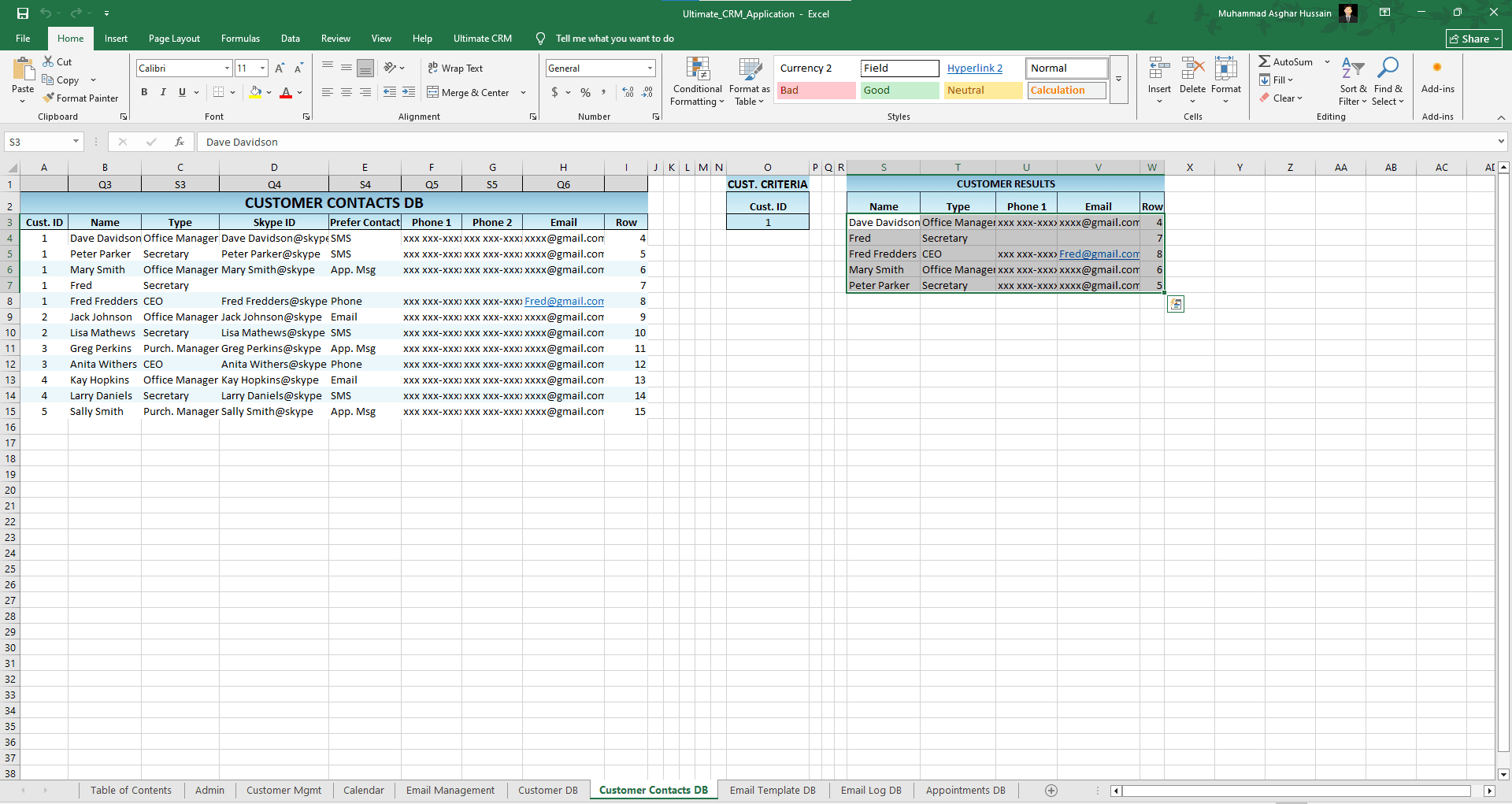
Task: Add a new sheet with plus icon
Action: [x=1051, y=791]
